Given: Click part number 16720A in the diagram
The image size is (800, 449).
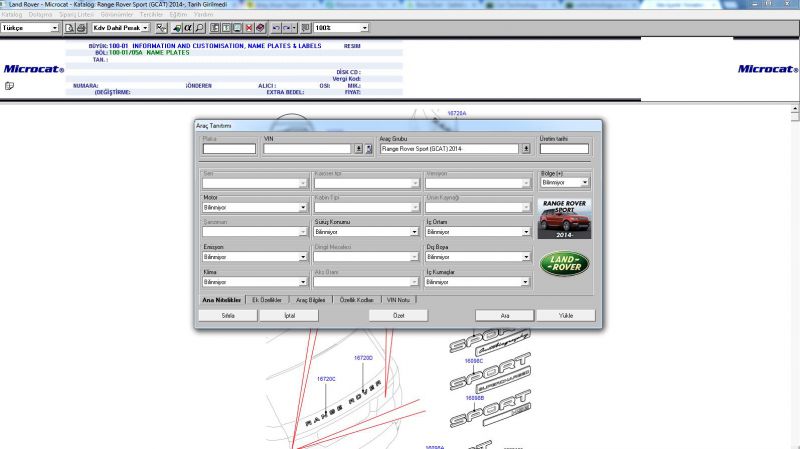Looking at the screenshot, I should [457, 113].
